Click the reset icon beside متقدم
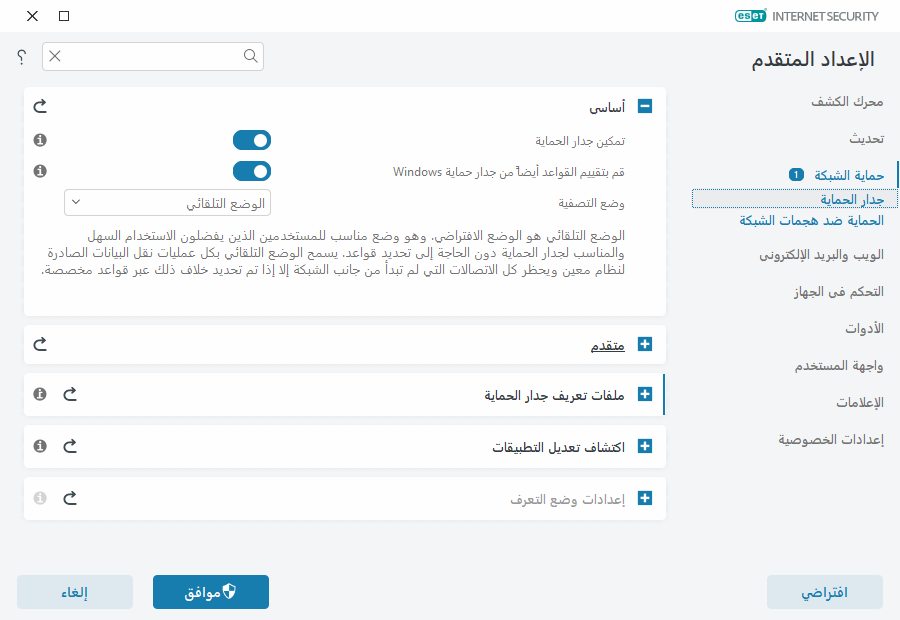Image resolution: width=900 pixels, height=620 pixels. point(39,345)
